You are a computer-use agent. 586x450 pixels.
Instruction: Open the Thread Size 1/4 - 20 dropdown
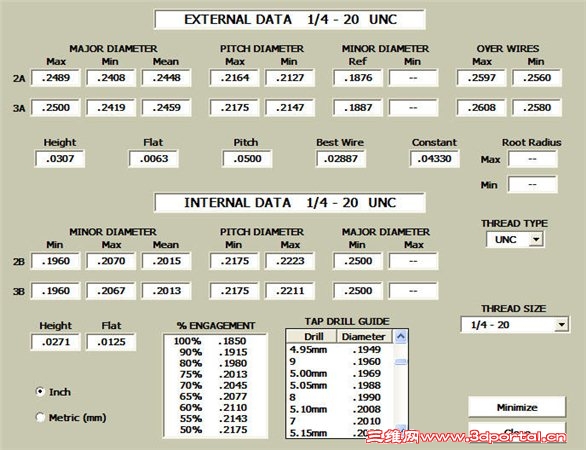click(x=561, y=324)
